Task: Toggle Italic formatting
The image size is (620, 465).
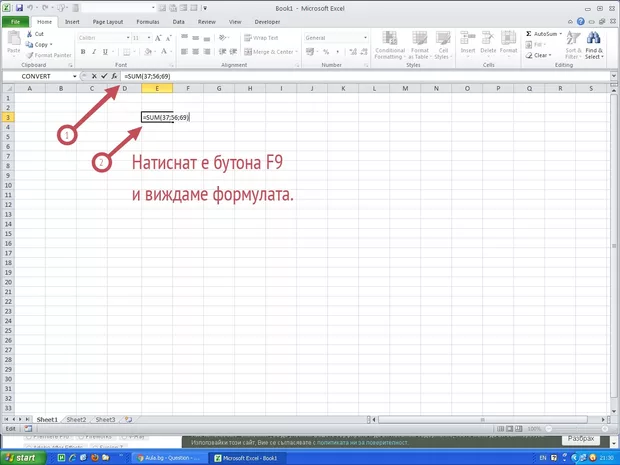Action: tap(94, 52)
